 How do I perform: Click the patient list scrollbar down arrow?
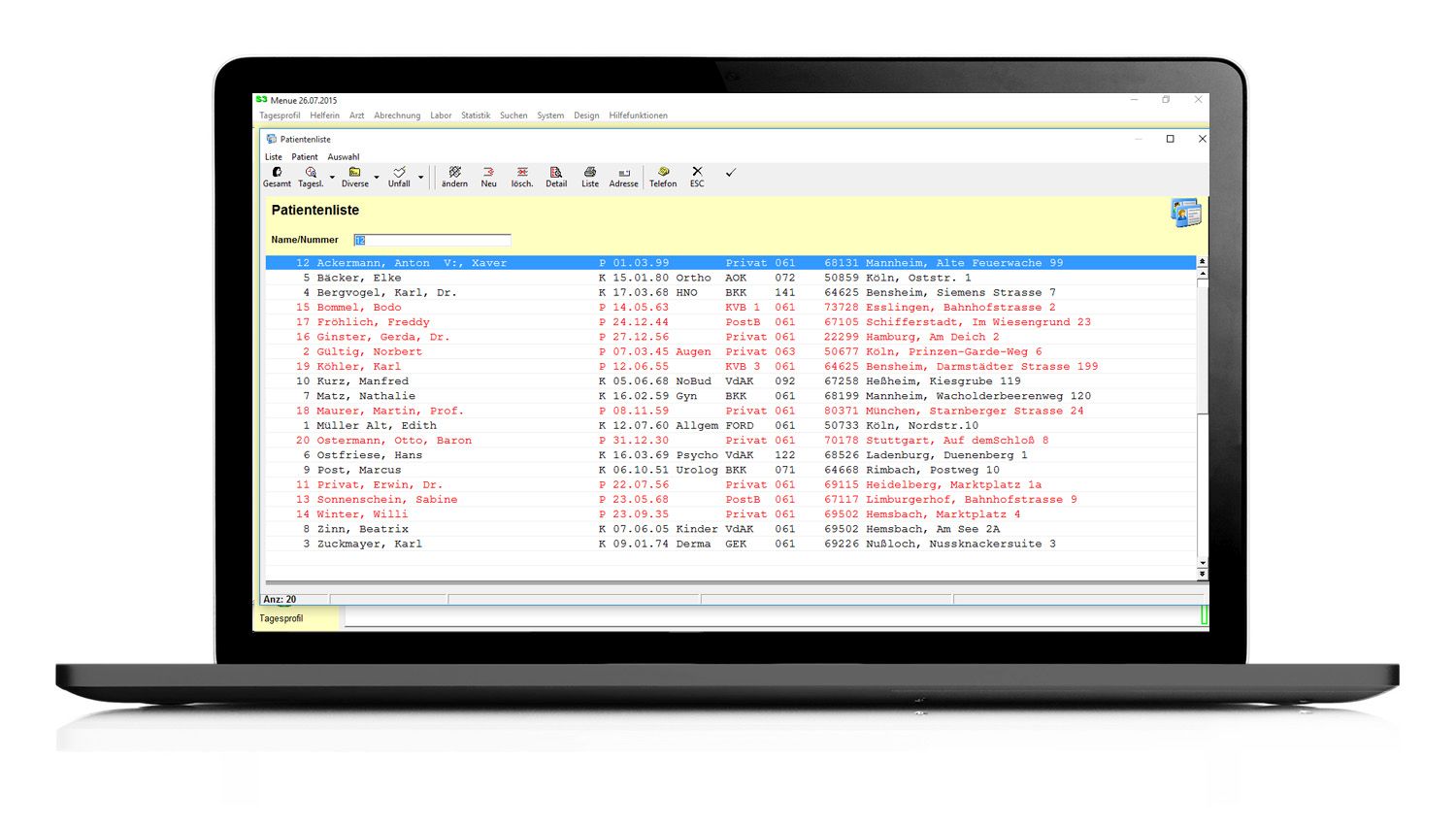click(x=1202, y=563)
